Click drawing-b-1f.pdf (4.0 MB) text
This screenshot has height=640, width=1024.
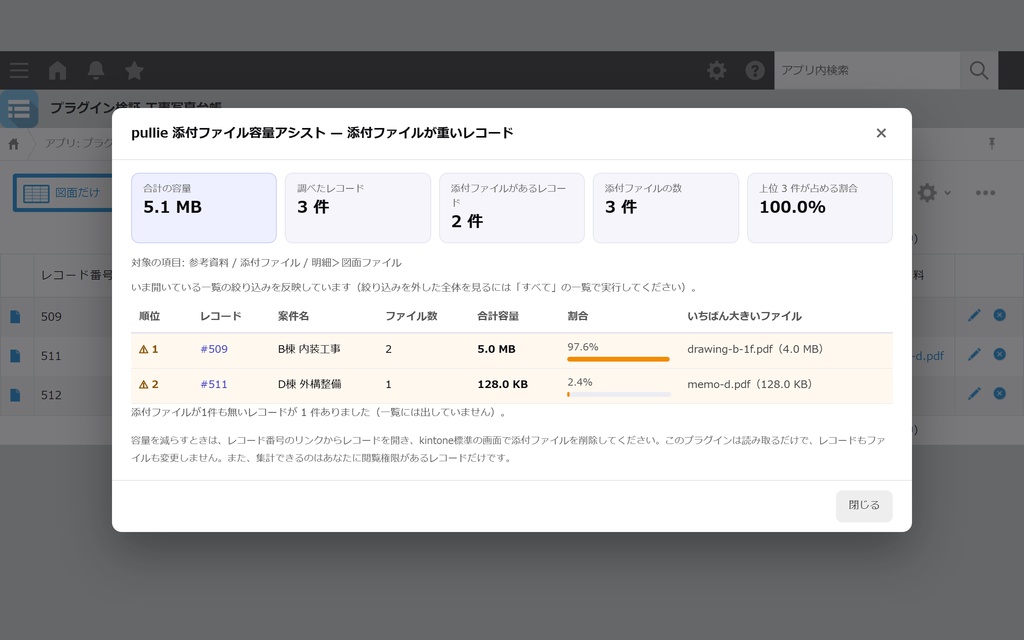(755, 349)
